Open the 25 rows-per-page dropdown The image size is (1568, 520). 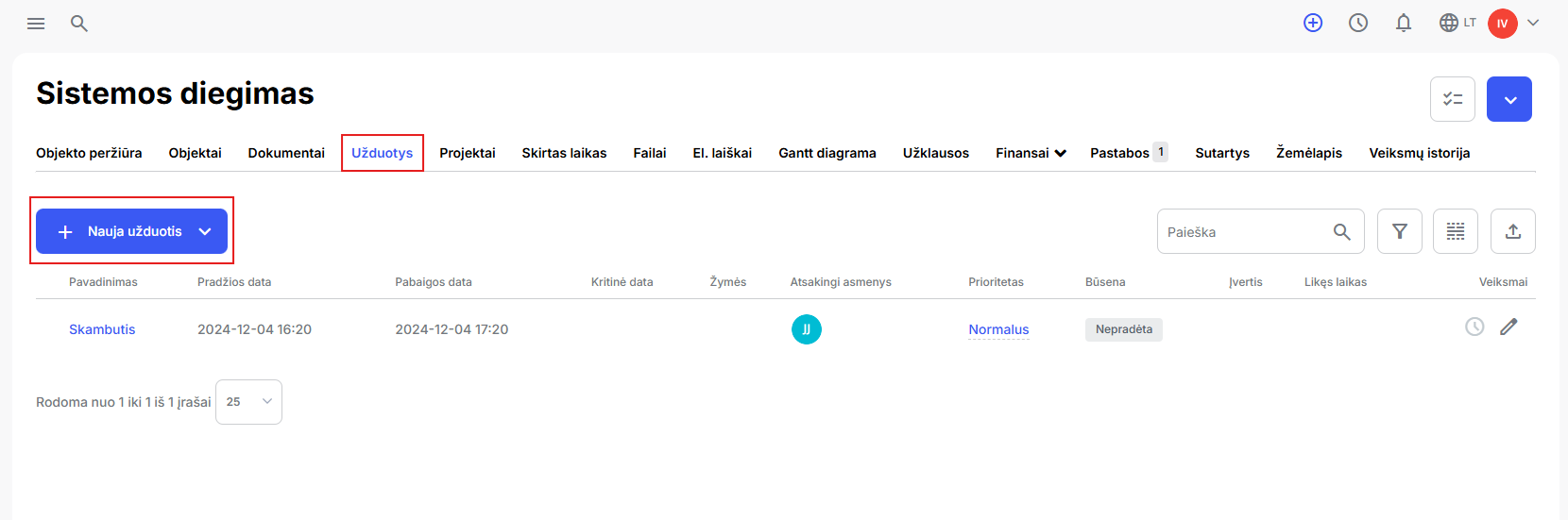coord(248,402)
